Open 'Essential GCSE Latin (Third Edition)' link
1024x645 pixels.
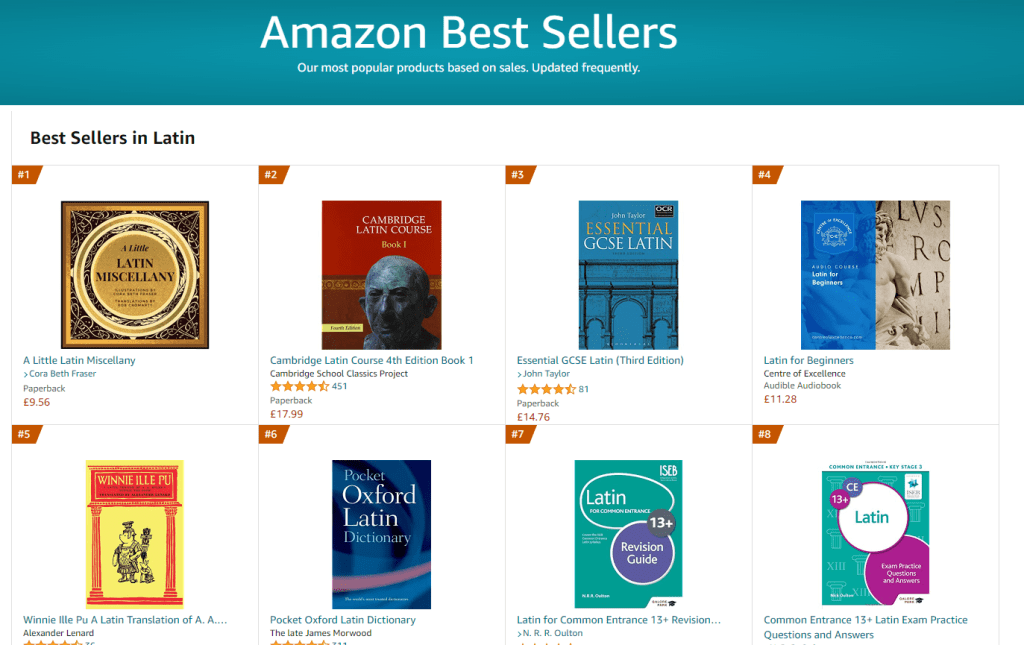point(600,360)
